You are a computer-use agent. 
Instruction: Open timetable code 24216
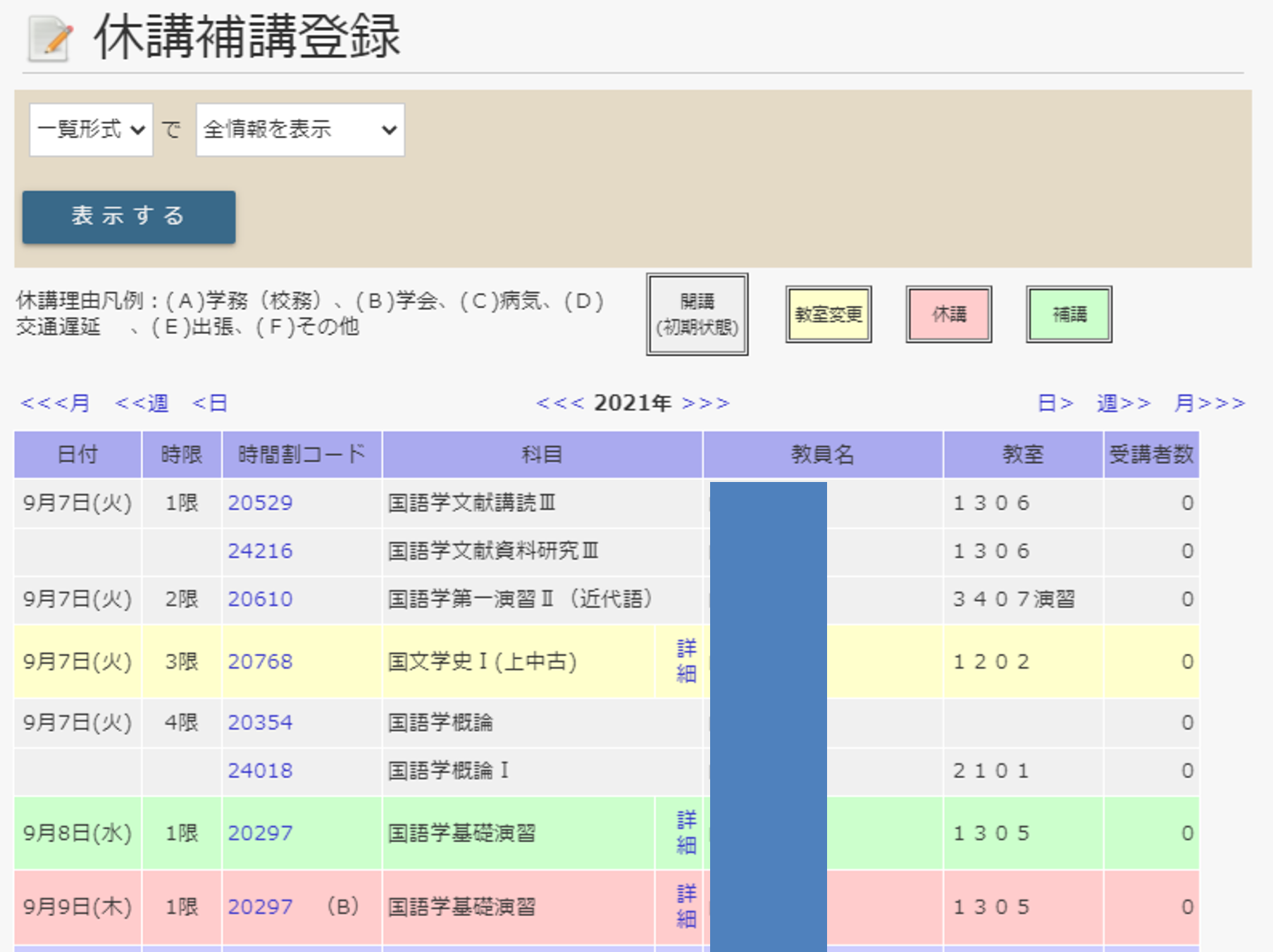[260, 551]
